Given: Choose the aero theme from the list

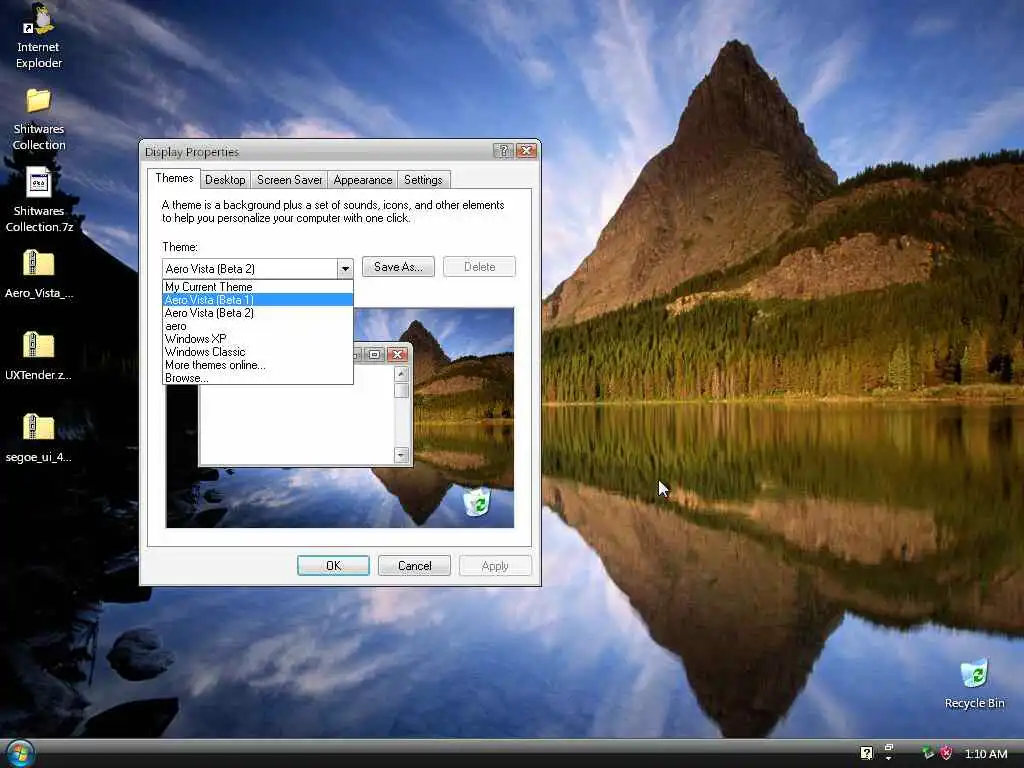Looking at the screenshot, I should (x=257, y=326).
